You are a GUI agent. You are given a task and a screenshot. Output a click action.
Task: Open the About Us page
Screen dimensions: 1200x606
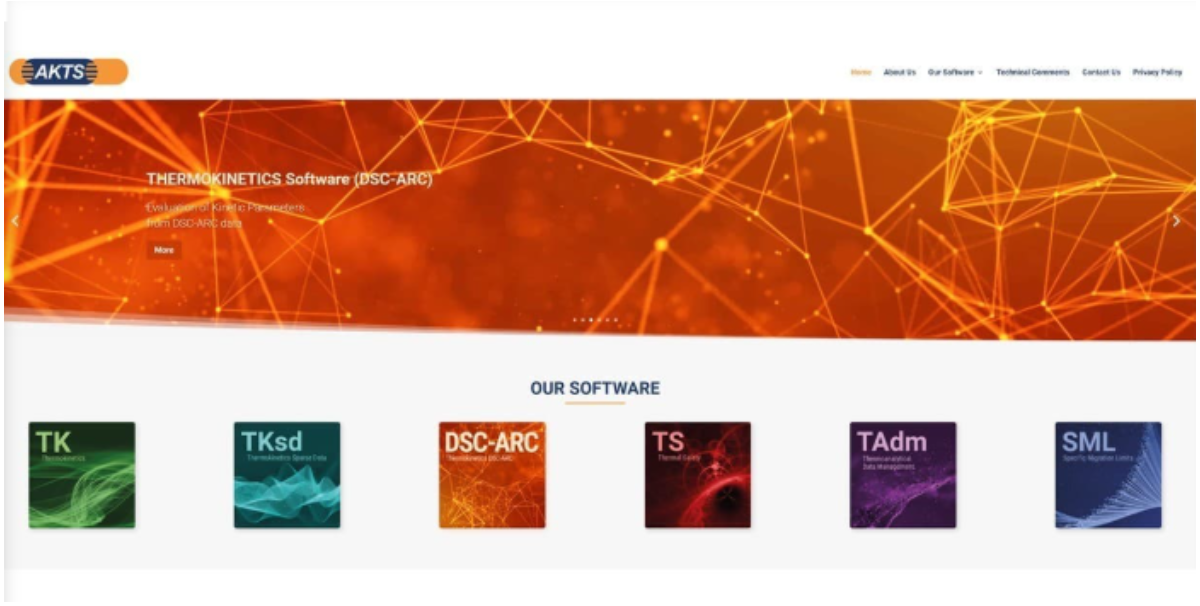[899, 73]
